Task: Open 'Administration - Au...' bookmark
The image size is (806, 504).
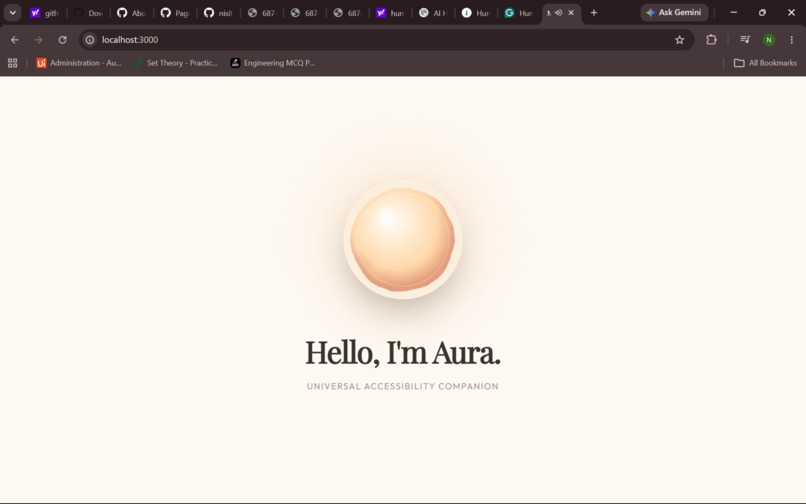Action: point(79,63)
